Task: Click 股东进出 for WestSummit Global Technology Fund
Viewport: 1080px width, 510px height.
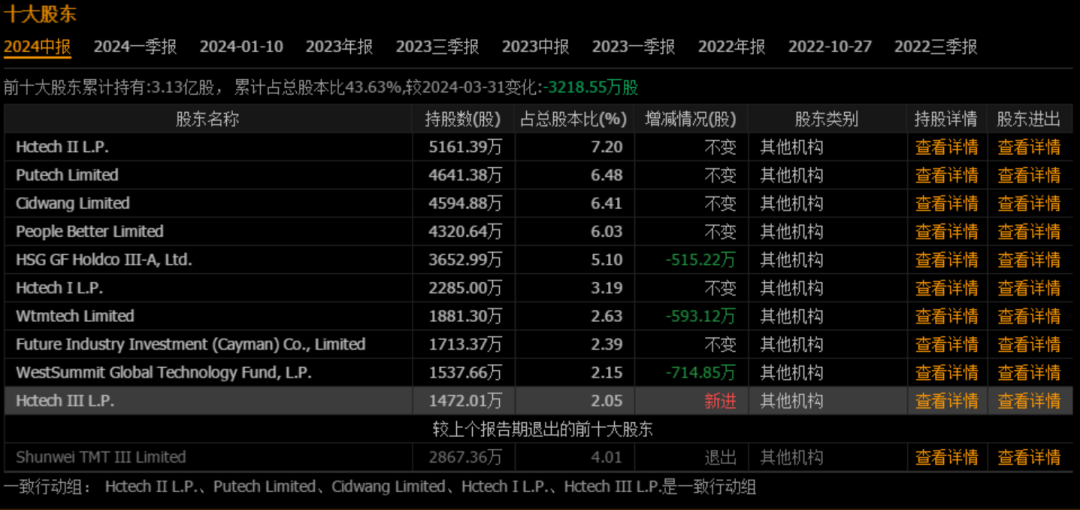Action: click(1029, 373)
